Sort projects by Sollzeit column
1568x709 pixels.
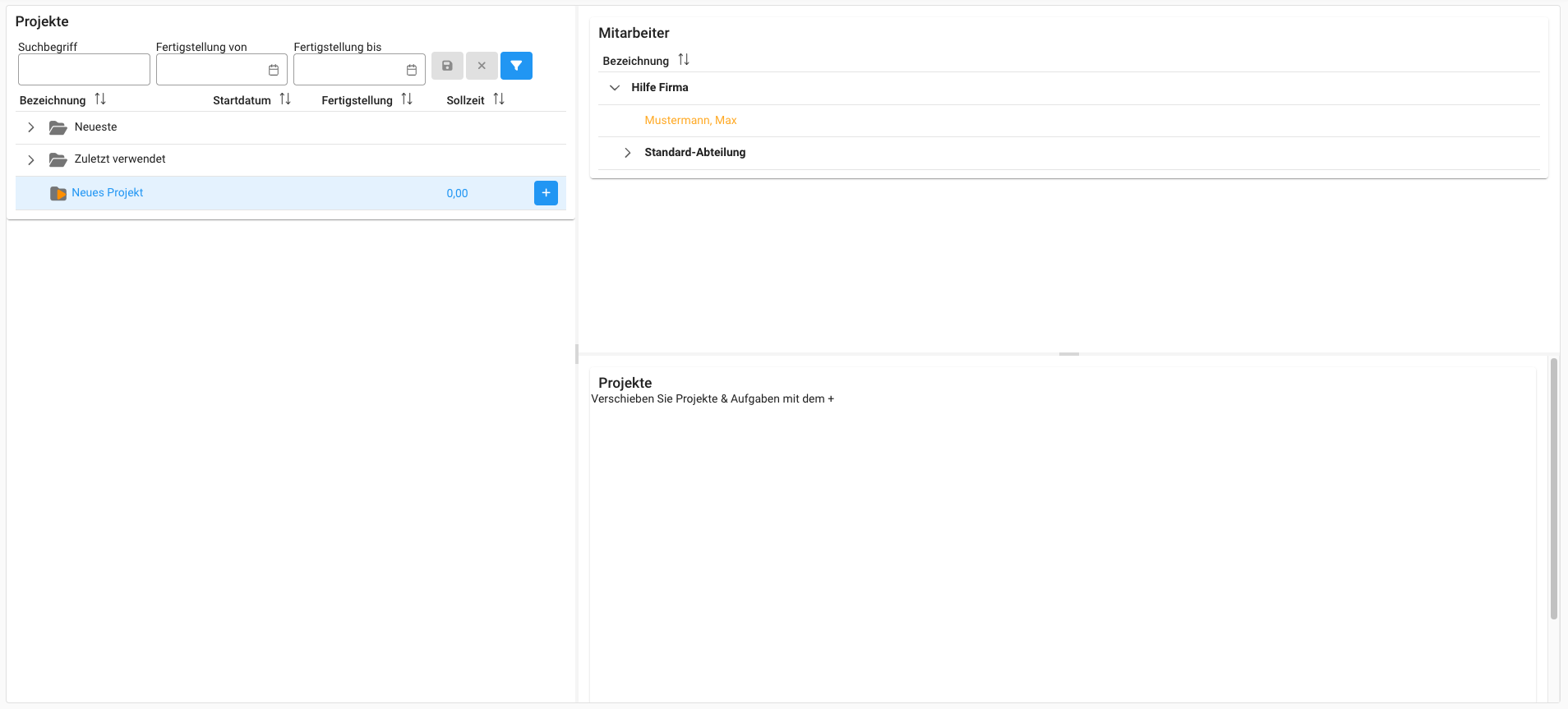(499, 99)
